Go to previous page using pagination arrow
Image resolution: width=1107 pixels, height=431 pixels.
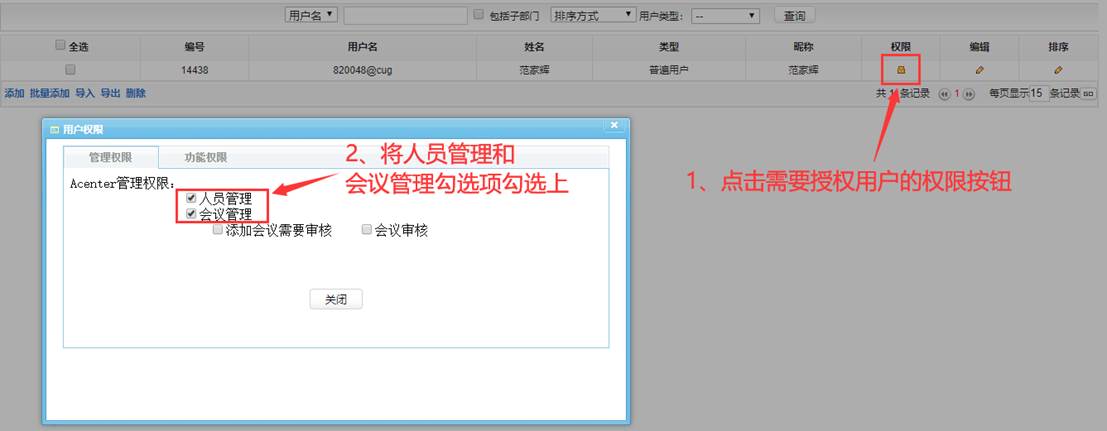click(943, 93)
